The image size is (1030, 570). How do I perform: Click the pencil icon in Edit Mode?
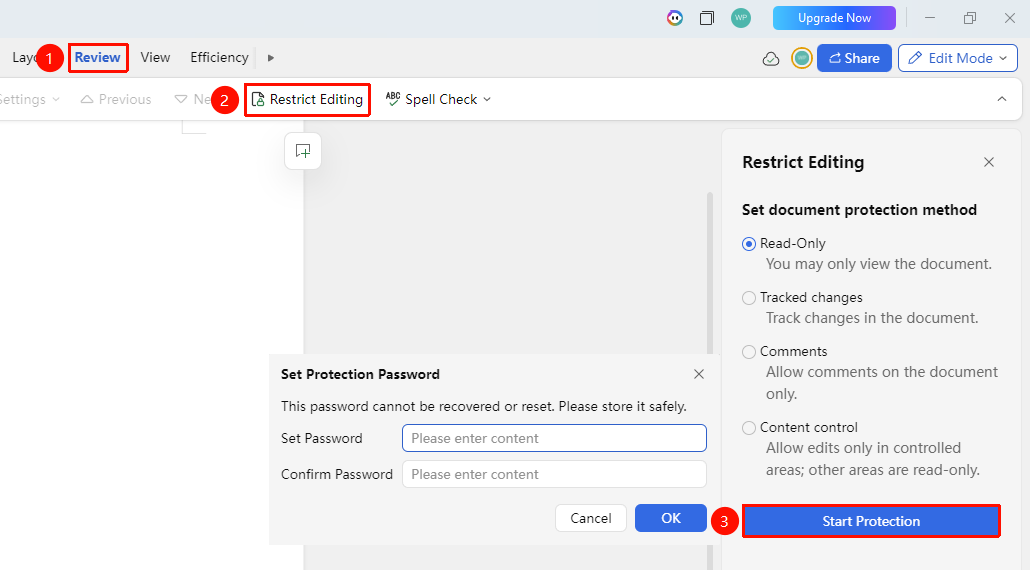915,58
